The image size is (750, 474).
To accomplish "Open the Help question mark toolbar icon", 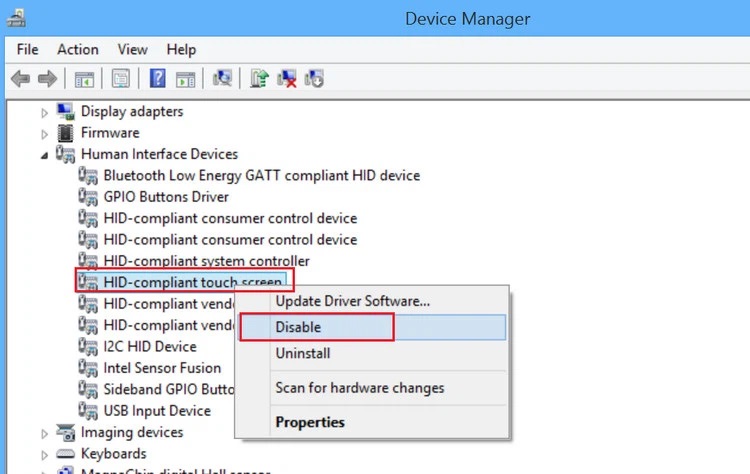I will coord(157,78).
